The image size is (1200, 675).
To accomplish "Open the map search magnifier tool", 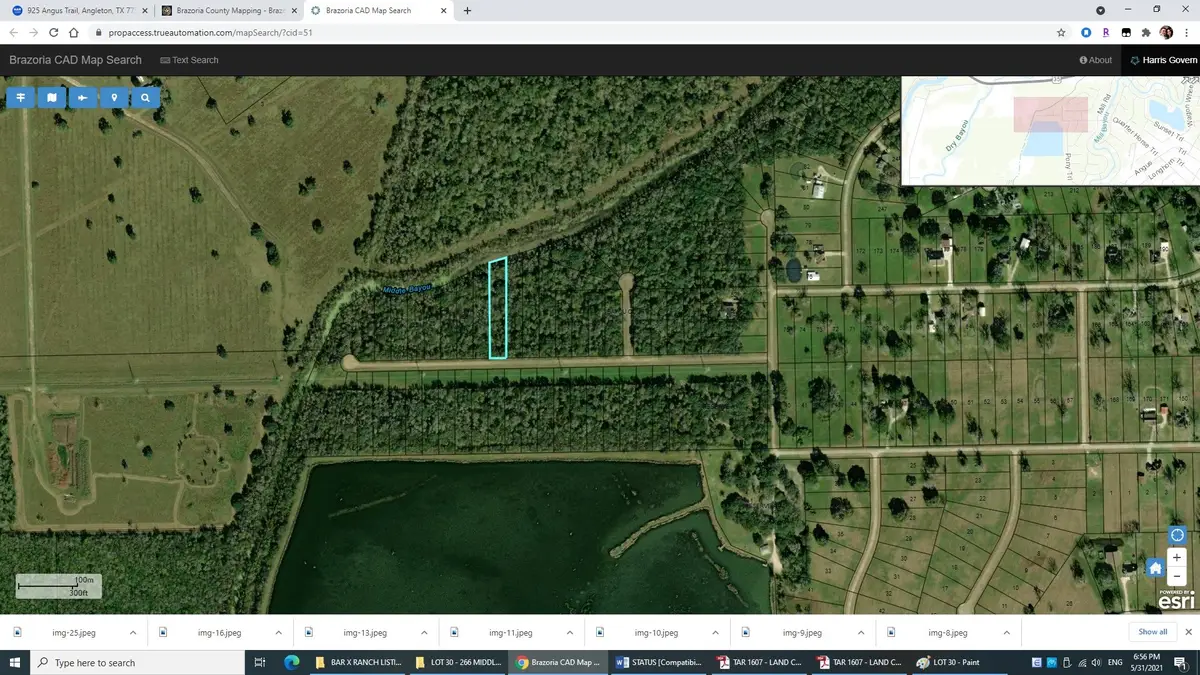I will [x=145, y=98].
